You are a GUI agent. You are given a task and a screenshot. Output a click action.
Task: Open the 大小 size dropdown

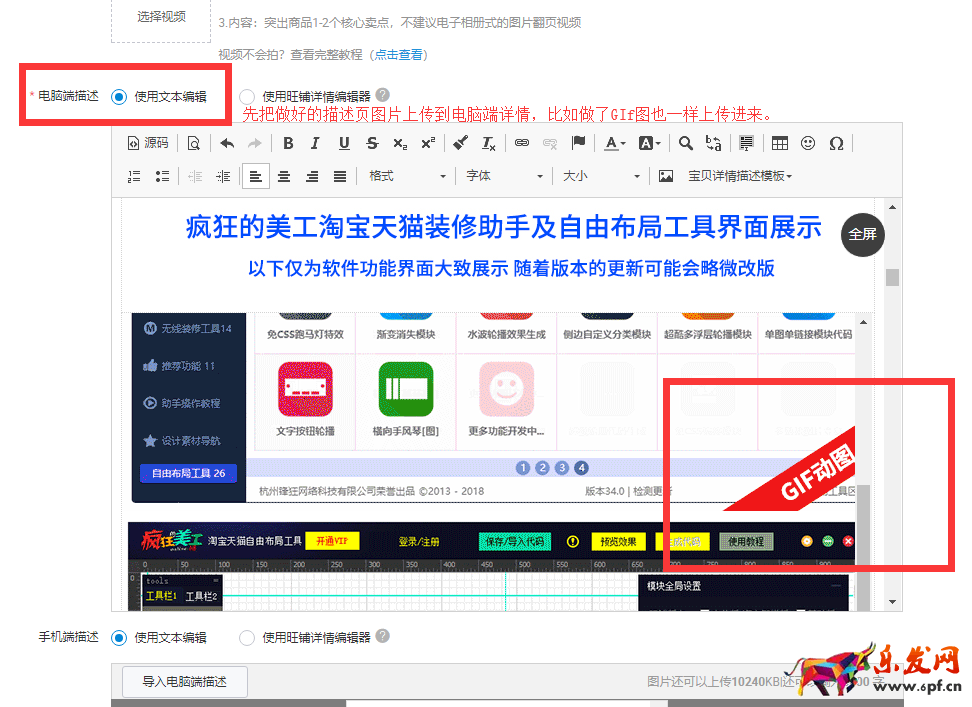600,176
